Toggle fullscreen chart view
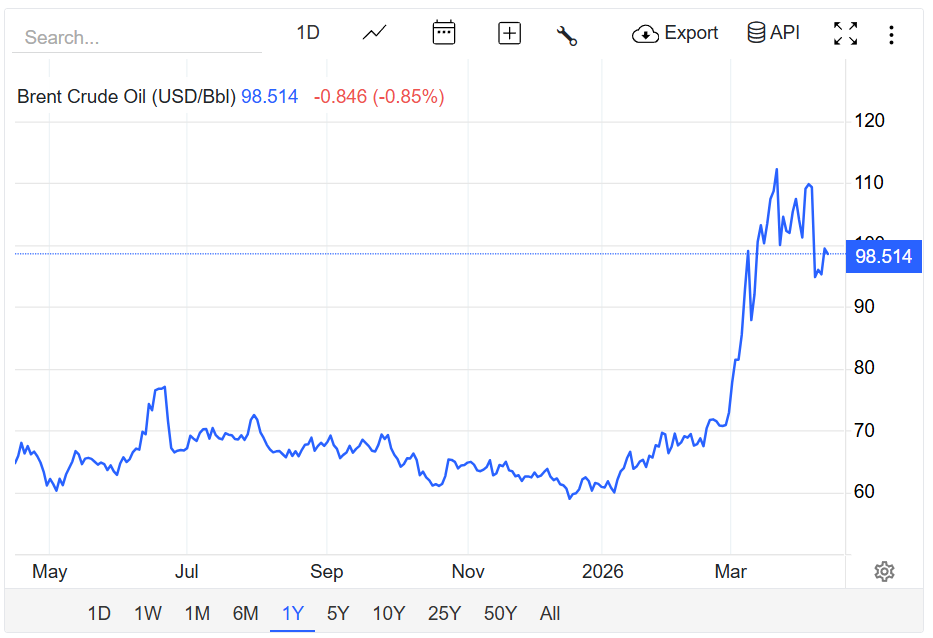 pos(845,34)
